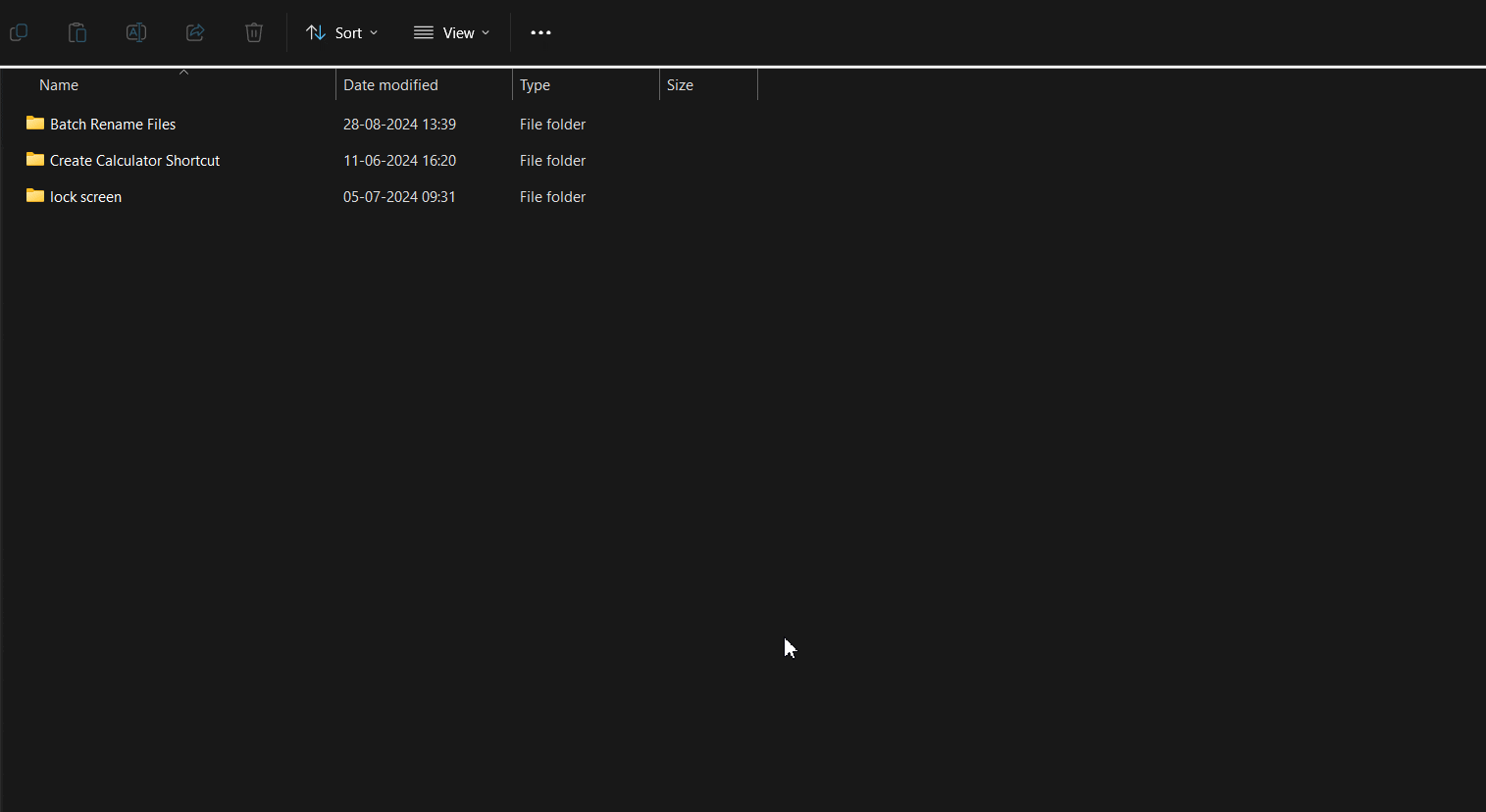This screenshot has width=1486, height=812.
Task: Click the Create Calculator Shortcut folder name
Action: pos(134,161)
